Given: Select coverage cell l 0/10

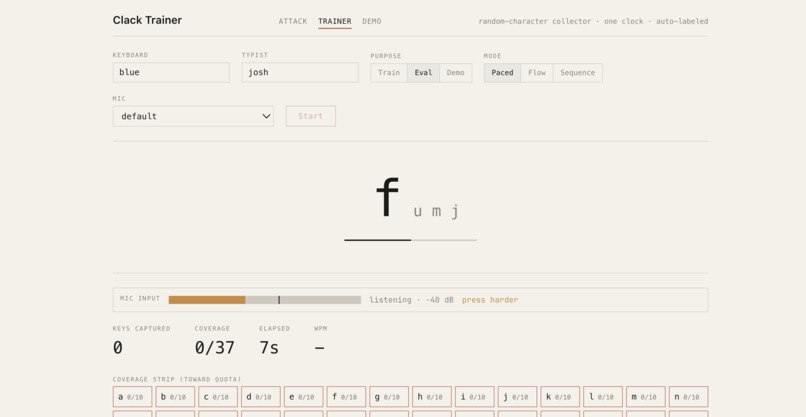Looking at the screenshot, I should pos(602,397).
